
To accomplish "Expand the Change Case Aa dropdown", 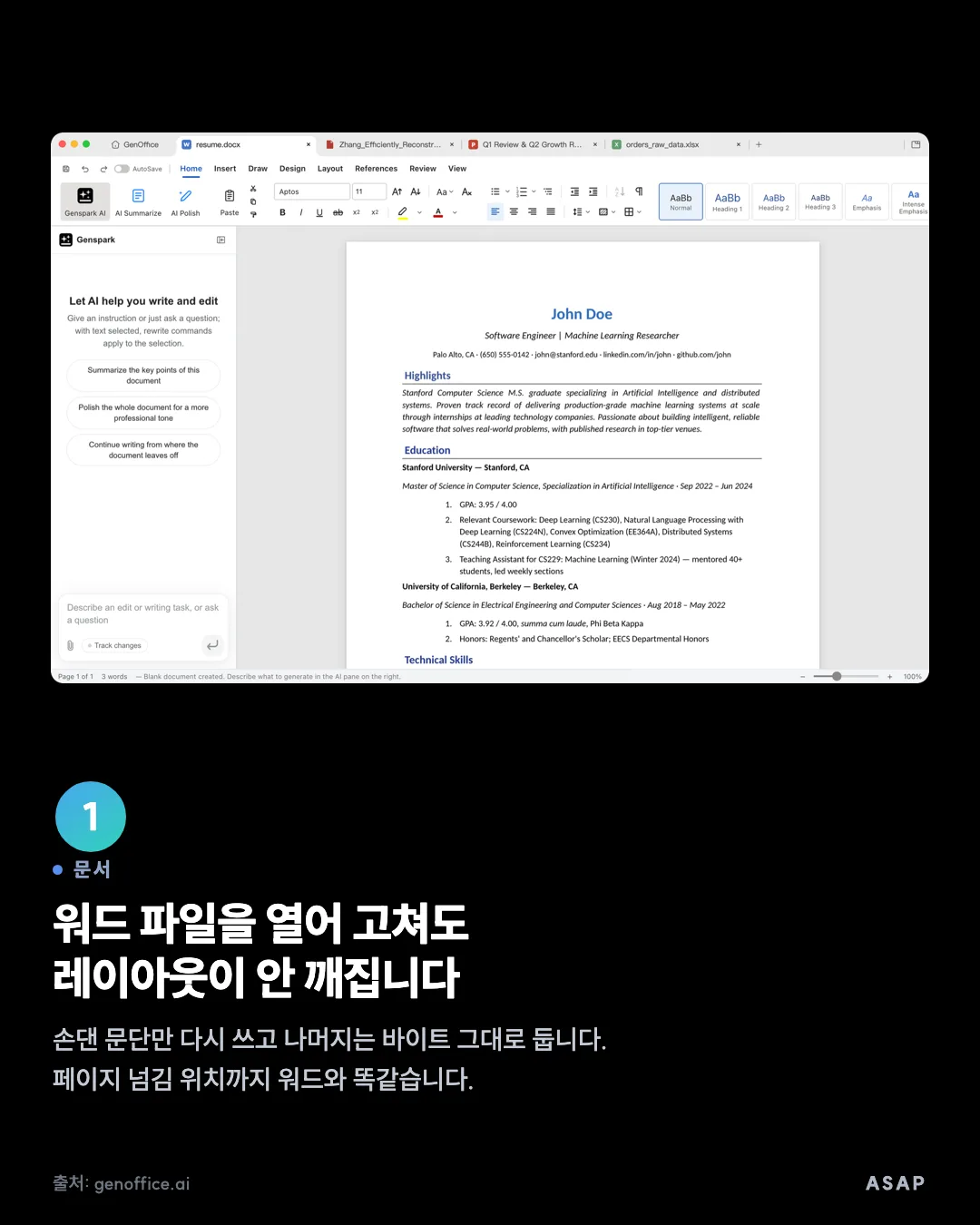I will 444,191.
